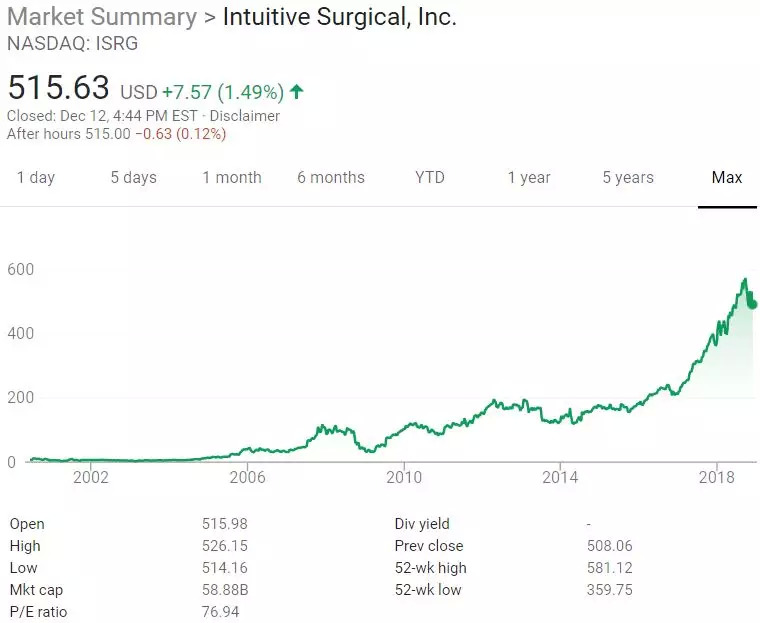
Task: Click the P/E ratio value 76.94
Action: (x=221, y=612)
